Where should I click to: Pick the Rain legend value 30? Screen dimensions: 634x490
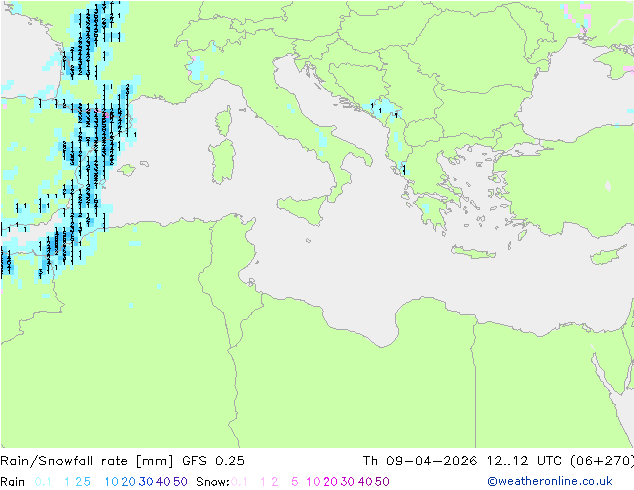click(x=146, y=482)
